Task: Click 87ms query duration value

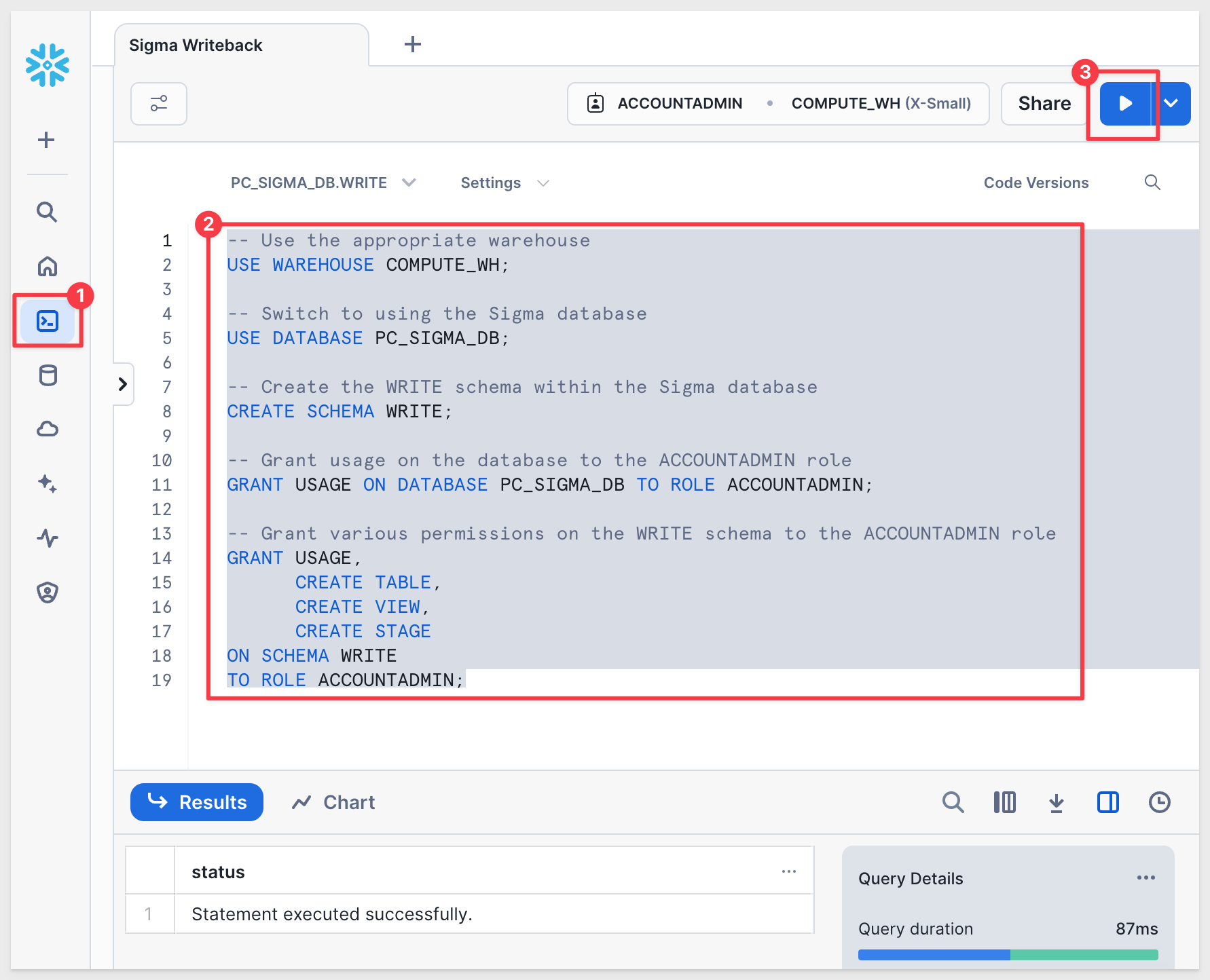Action: (x=1137, y=928)
